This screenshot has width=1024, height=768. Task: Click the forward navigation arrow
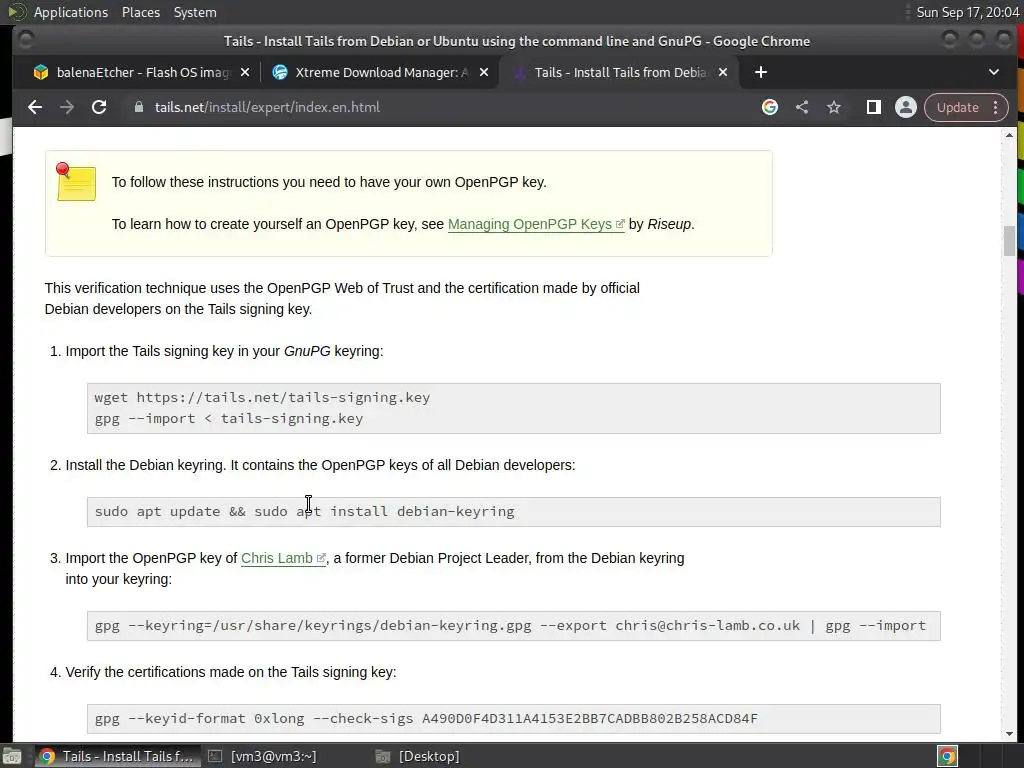point(67,107)
